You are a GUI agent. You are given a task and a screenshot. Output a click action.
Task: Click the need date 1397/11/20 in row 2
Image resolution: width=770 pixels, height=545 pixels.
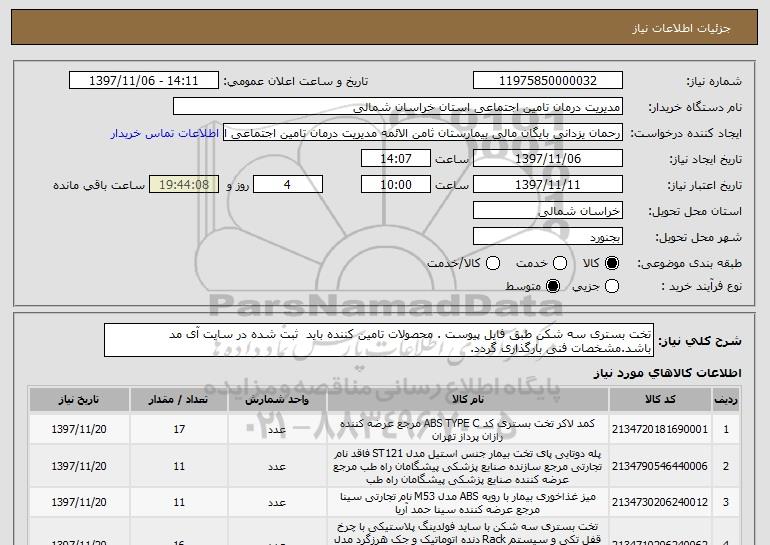pos(79,466)
